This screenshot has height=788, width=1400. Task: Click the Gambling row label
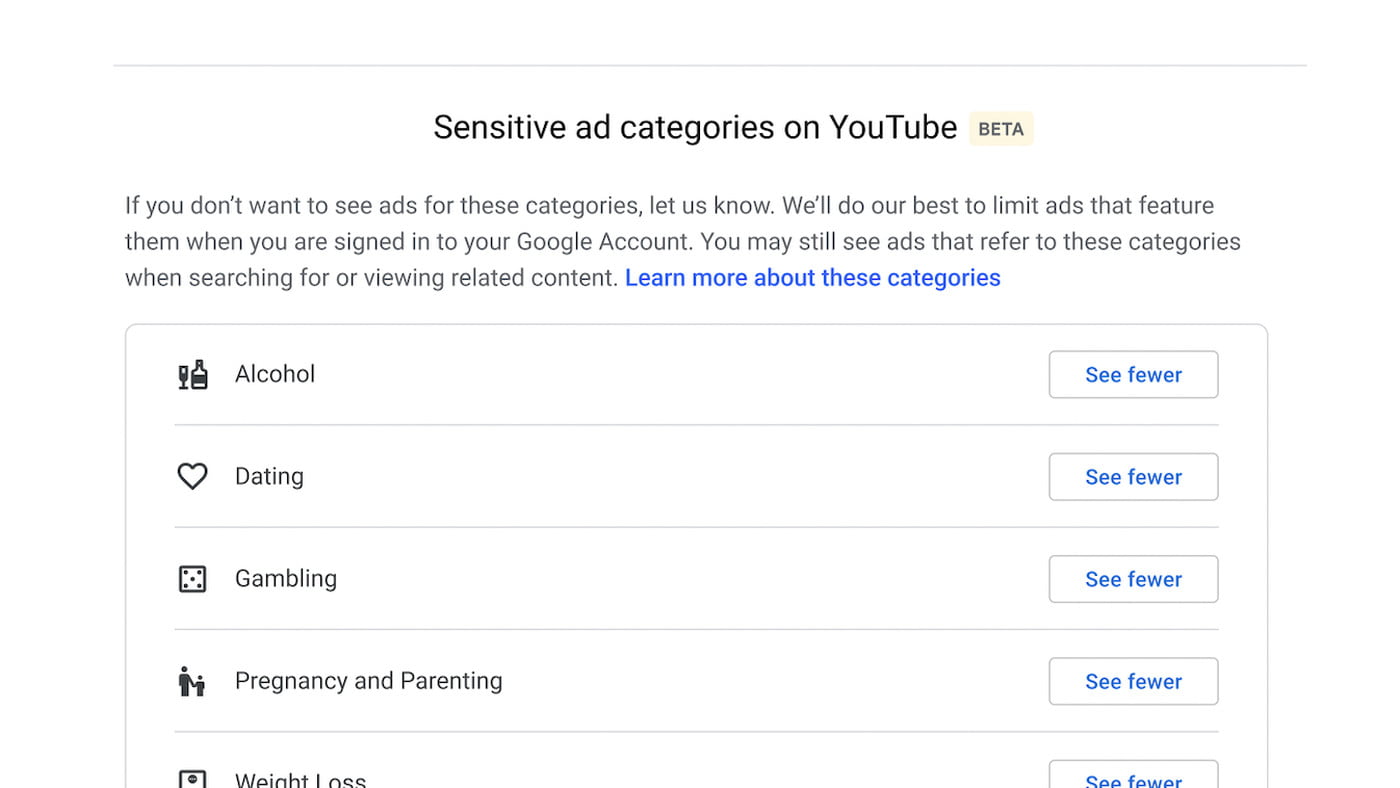click(x=286, y=578)
